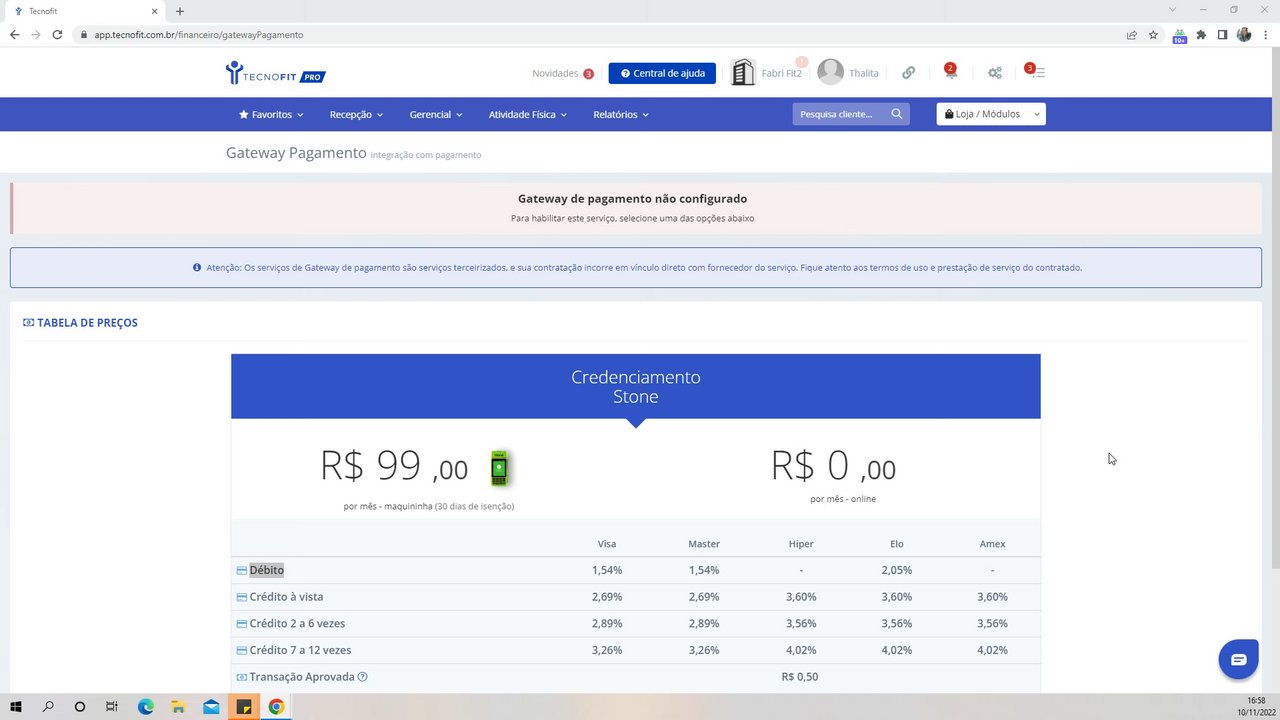Toggle Chrome side panel
The width and height of the screenshot is (1280, 720).
[1222, 34]
